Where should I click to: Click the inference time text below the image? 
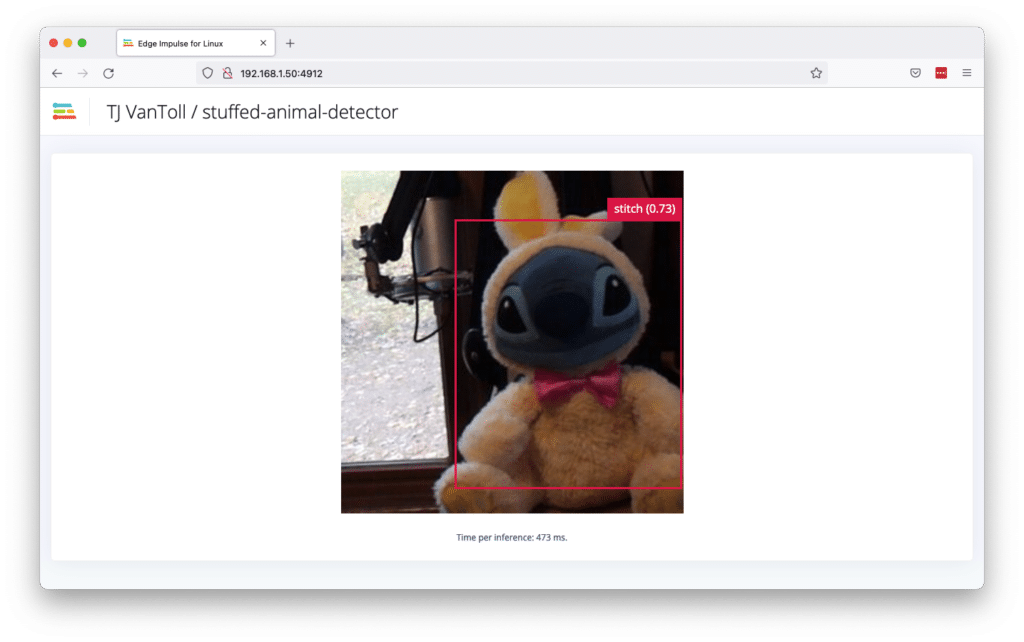pos(512,536)
